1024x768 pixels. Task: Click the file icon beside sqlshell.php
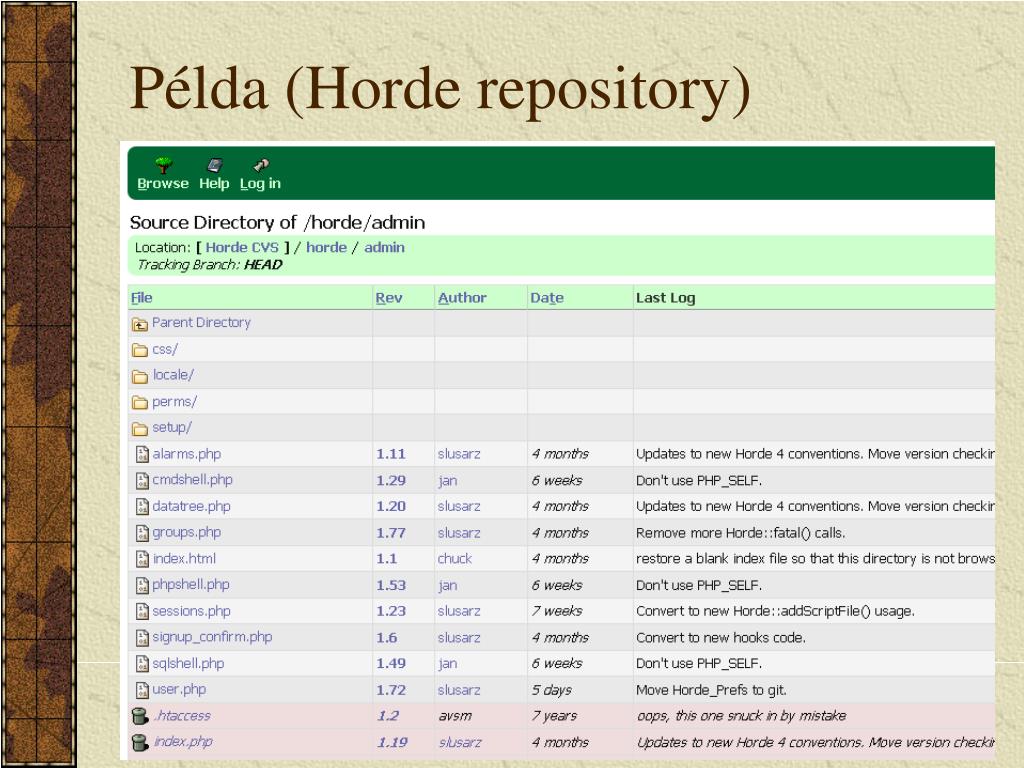[x=142, y=664]
